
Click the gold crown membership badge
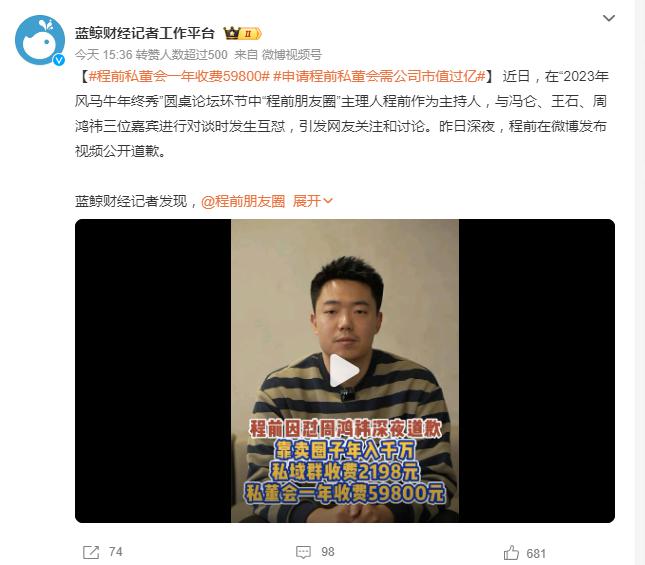coord(242,33)
